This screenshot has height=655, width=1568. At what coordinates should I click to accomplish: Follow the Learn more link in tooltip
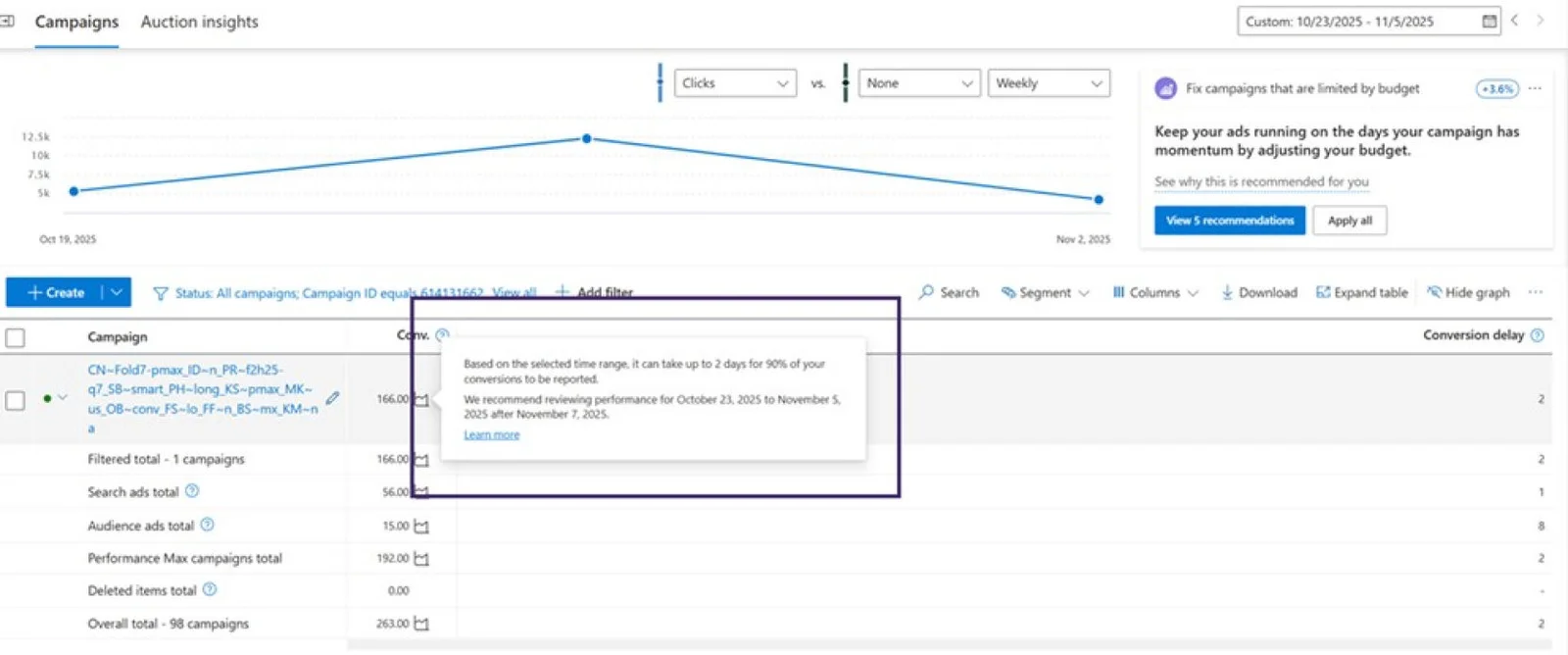pyautogui.click(x=491, y=435)
